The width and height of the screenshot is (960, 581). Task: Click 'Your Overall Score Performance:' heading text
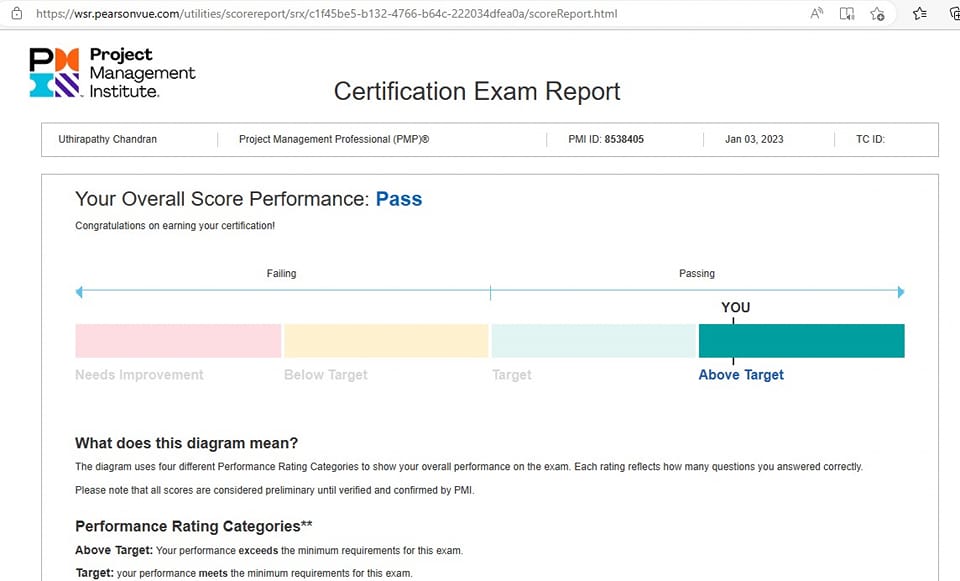(x=222, y=199)
